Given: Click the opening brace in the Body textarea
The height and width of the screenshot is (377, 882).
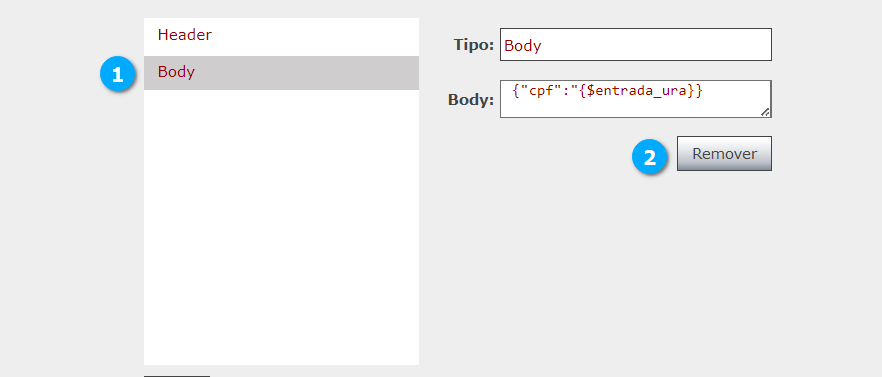Looking at the screenshot, I should (516, 91).
